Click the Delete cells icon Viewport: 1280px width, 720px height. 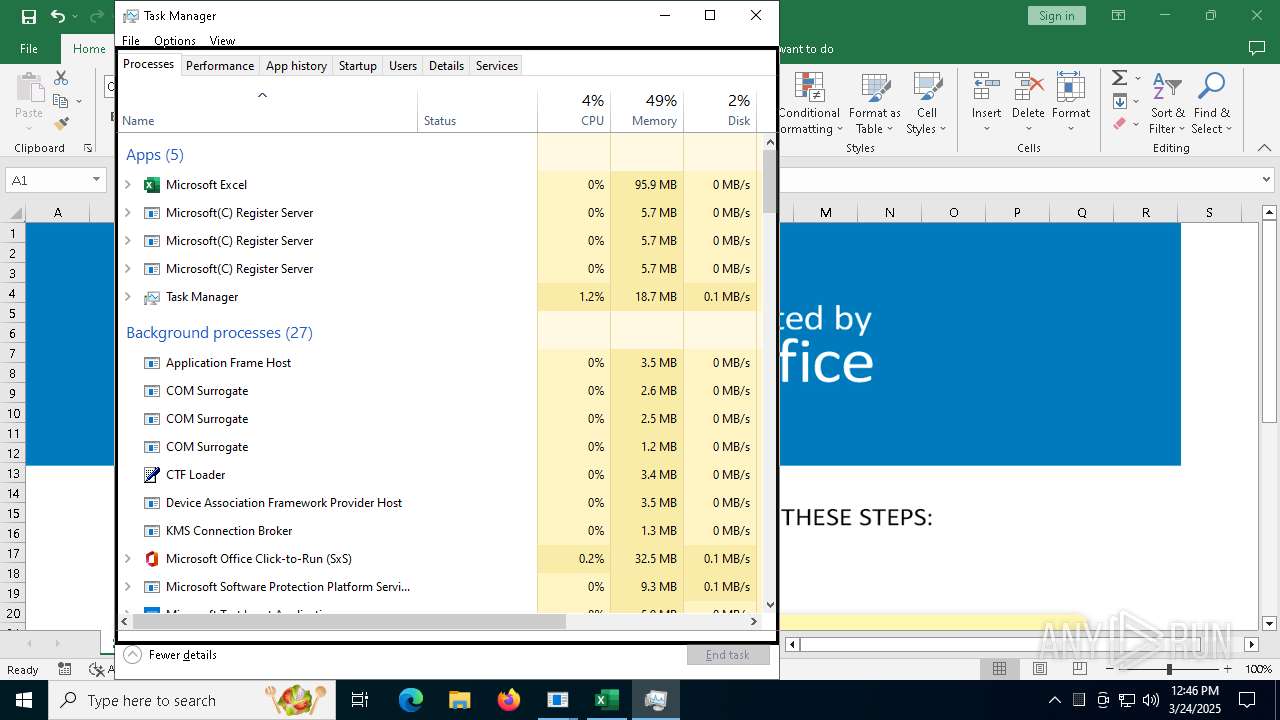pos(1028,87)
